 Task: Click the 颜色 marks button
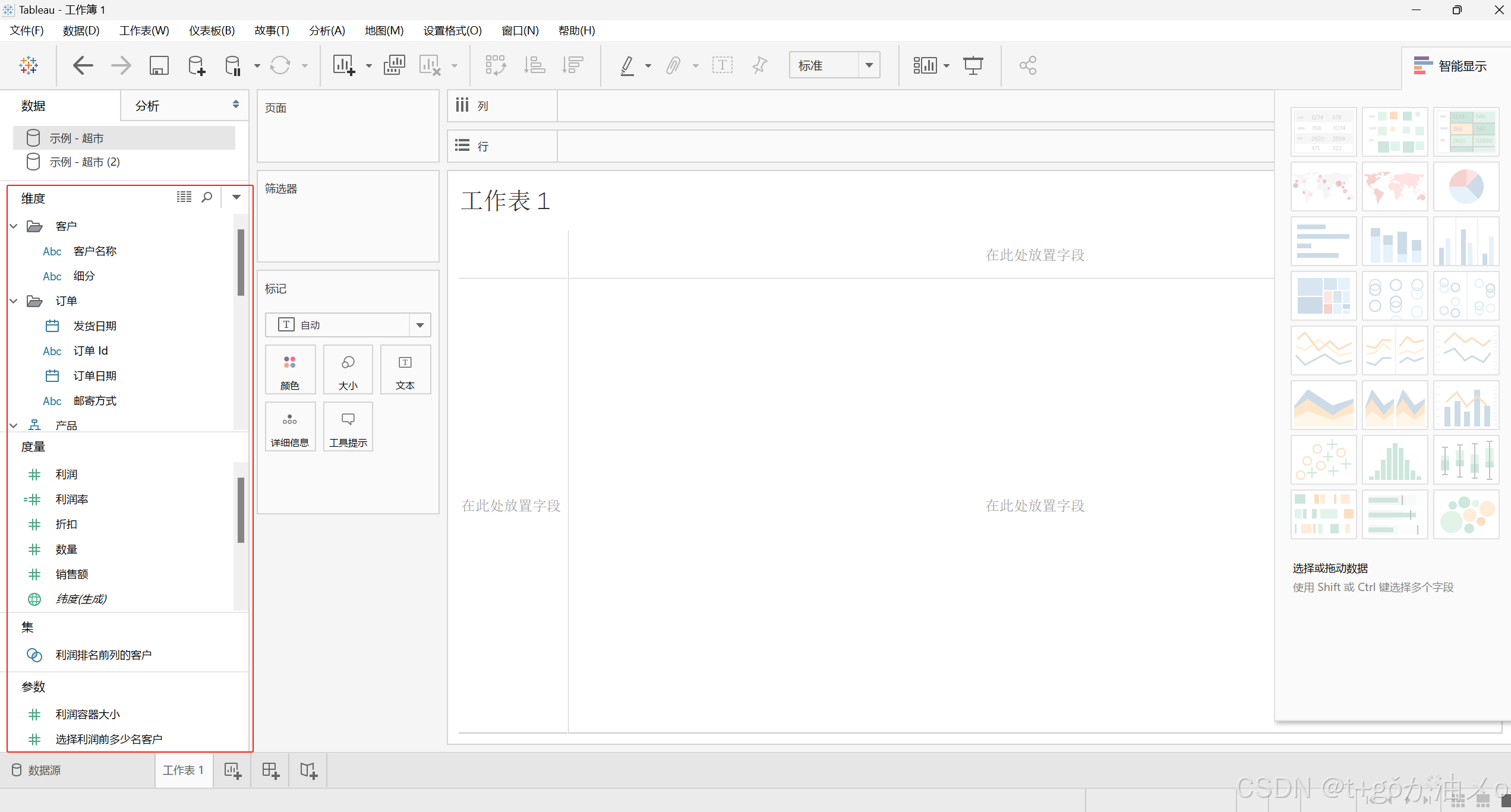click(x=290, y=370)
